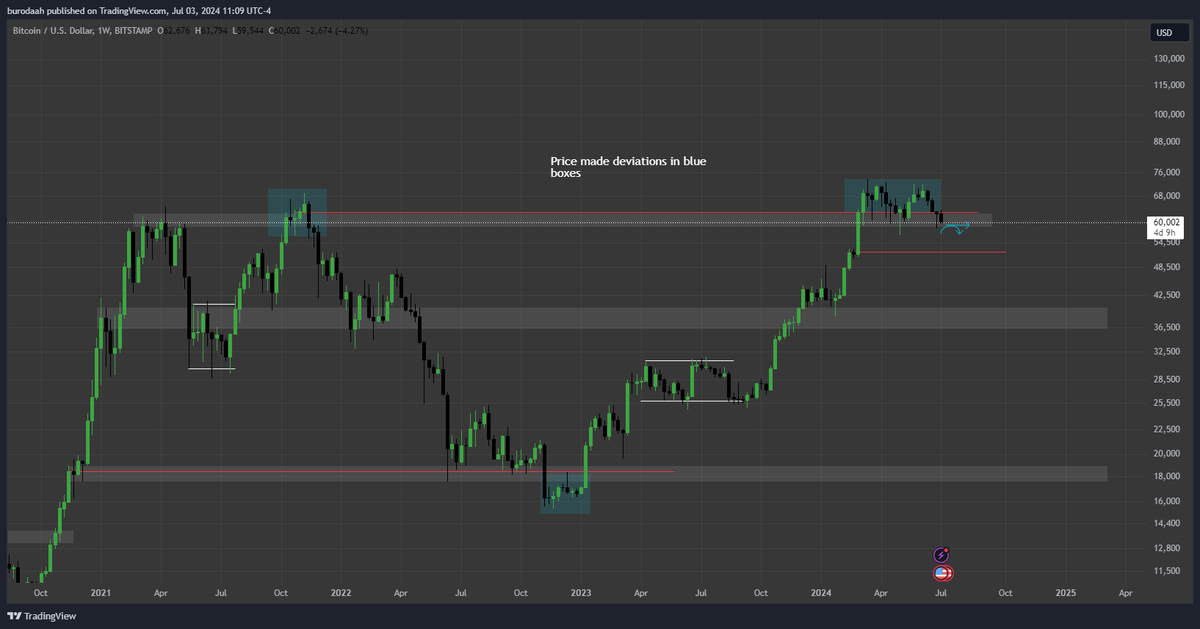Click the 2022 label on the time axis

point(341,592)
